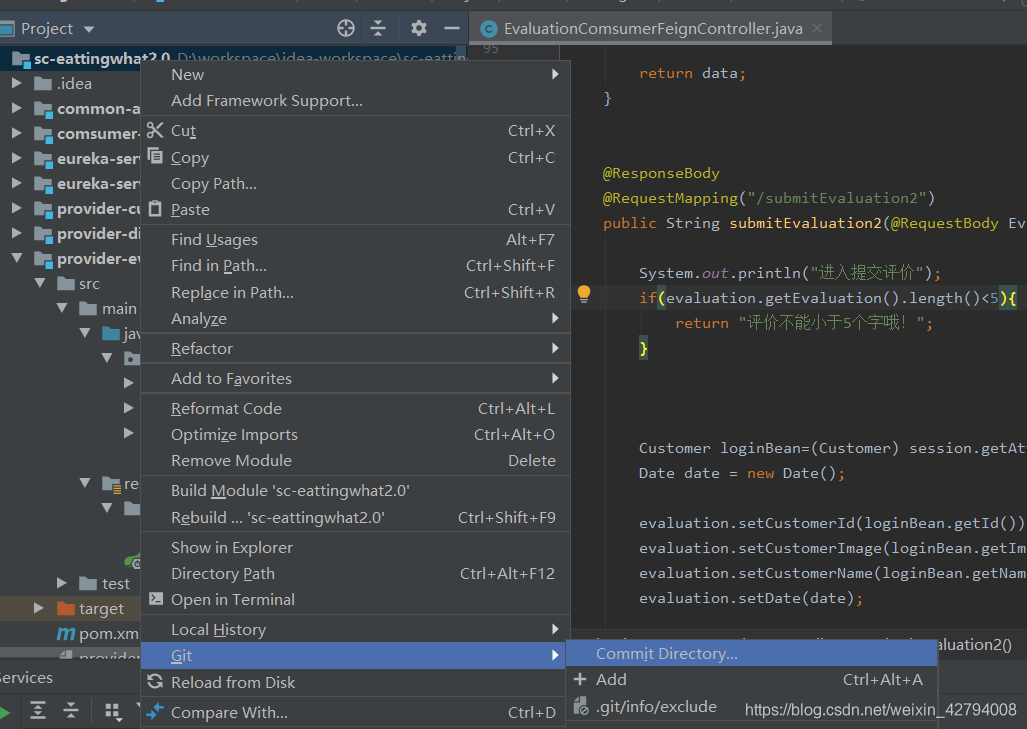This screenshot has height=729, width=1027.
Task: Click the Services group-by icon
Action: 113,711
